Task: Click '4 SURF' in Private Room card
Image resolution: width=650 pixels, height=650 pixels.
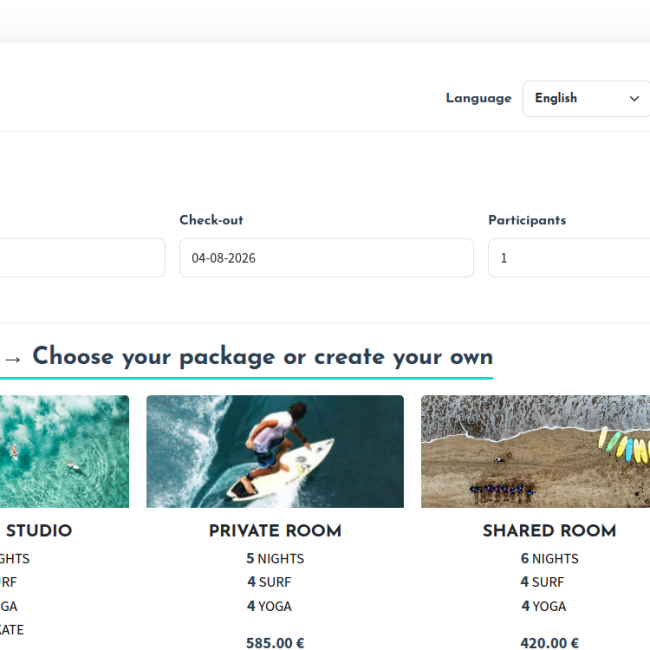Action: point(269,582)
